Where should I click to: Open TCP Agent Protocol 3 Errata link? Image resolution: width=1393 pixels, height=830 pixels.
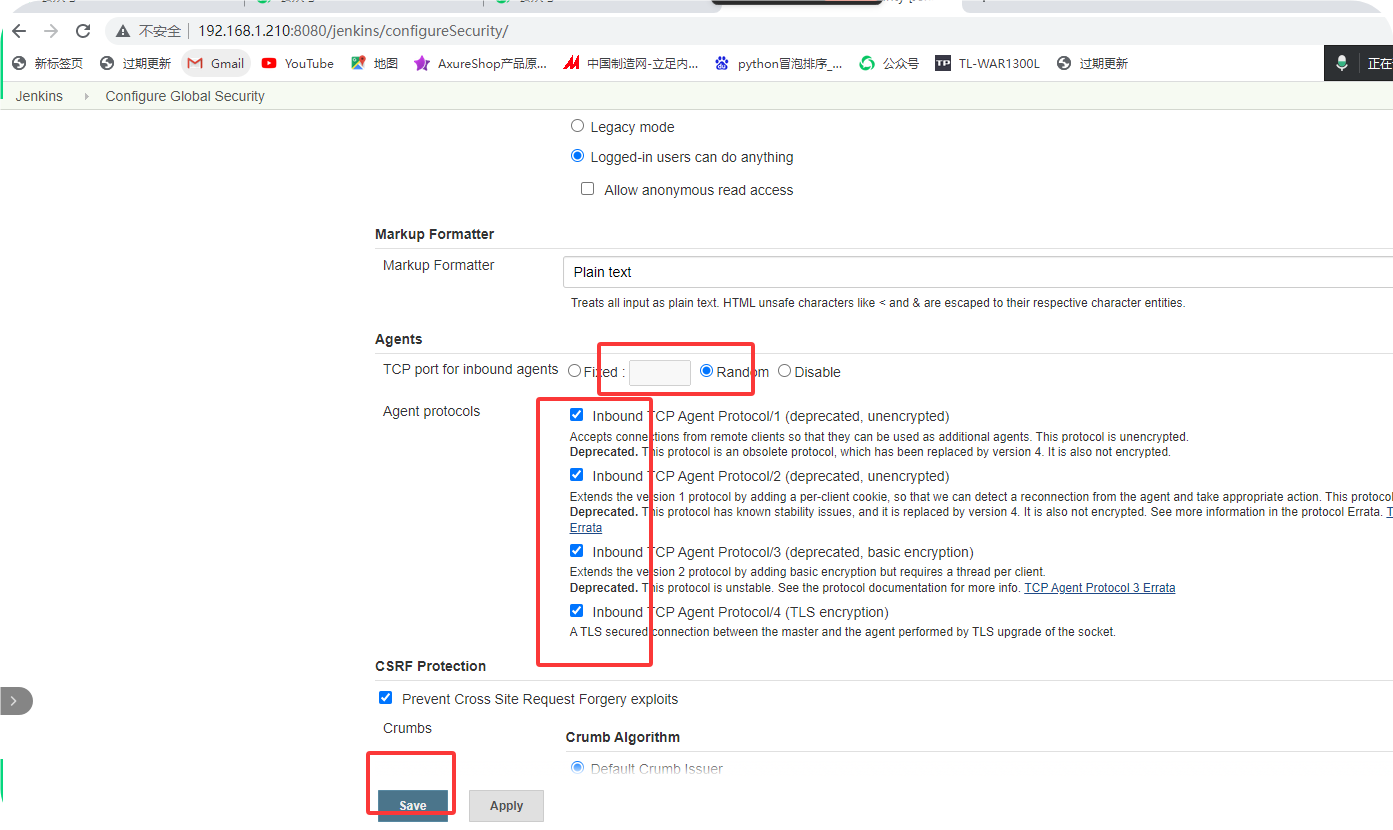1100,588
